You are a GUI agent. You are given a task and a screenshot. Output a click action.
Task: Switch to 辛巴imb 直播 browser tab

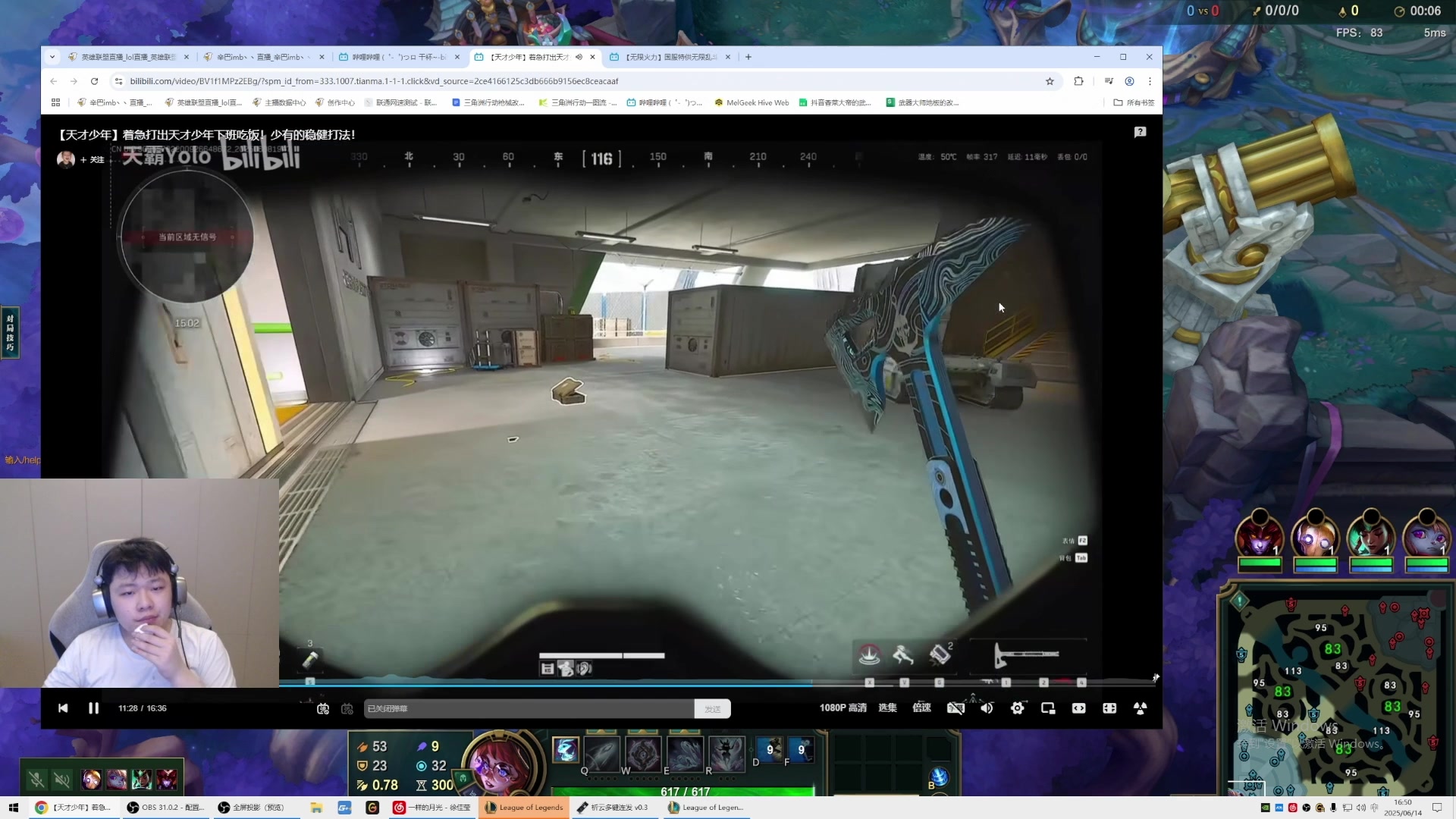[x=263, y=57]
